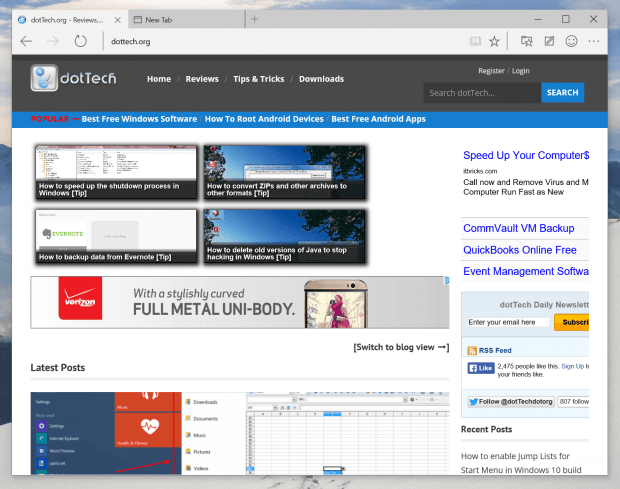Open reading view book icon

(x=475, y=41)
